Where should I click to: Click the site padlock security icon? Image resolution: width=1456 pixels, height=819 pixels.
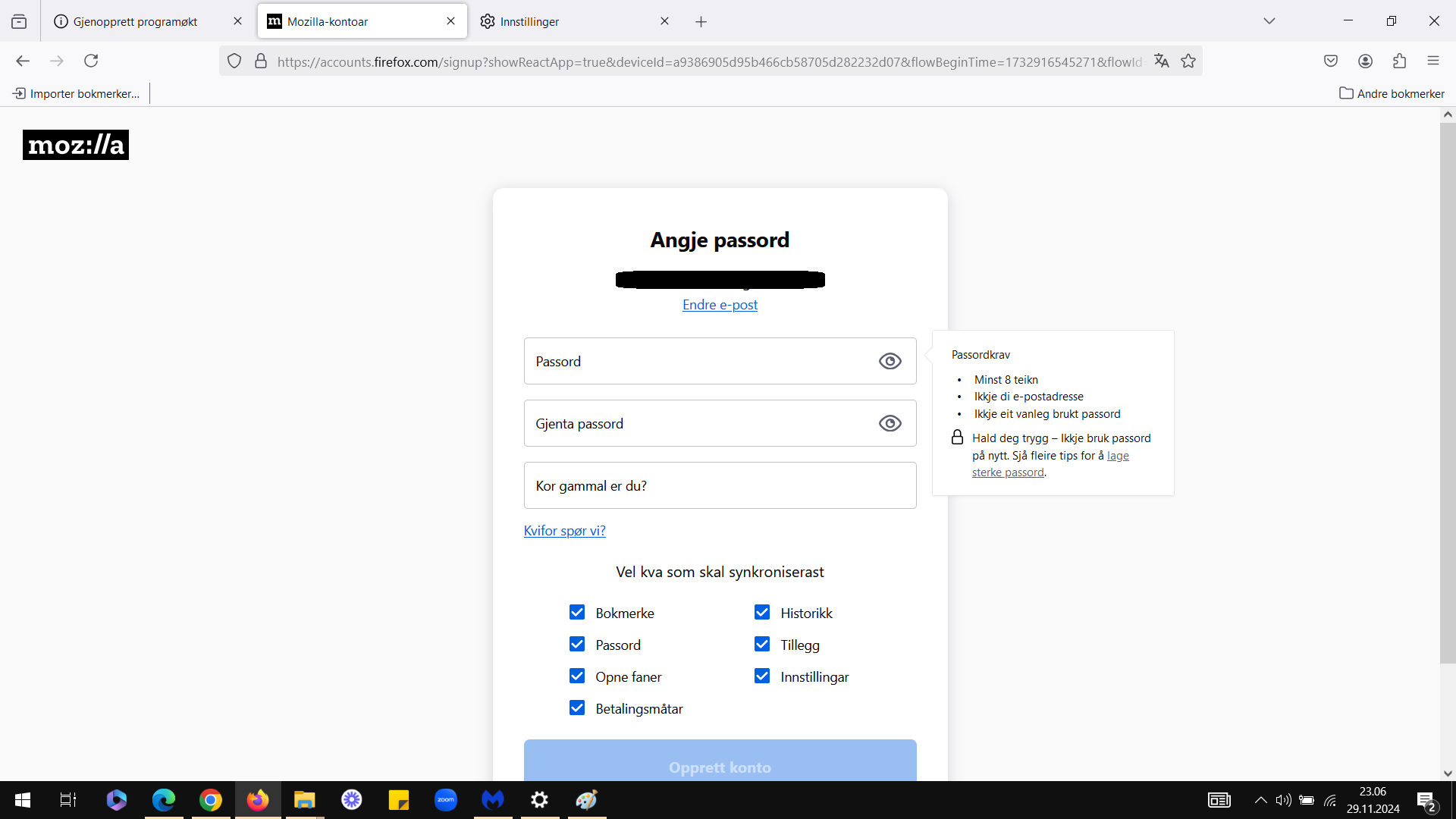pos(261,61)
